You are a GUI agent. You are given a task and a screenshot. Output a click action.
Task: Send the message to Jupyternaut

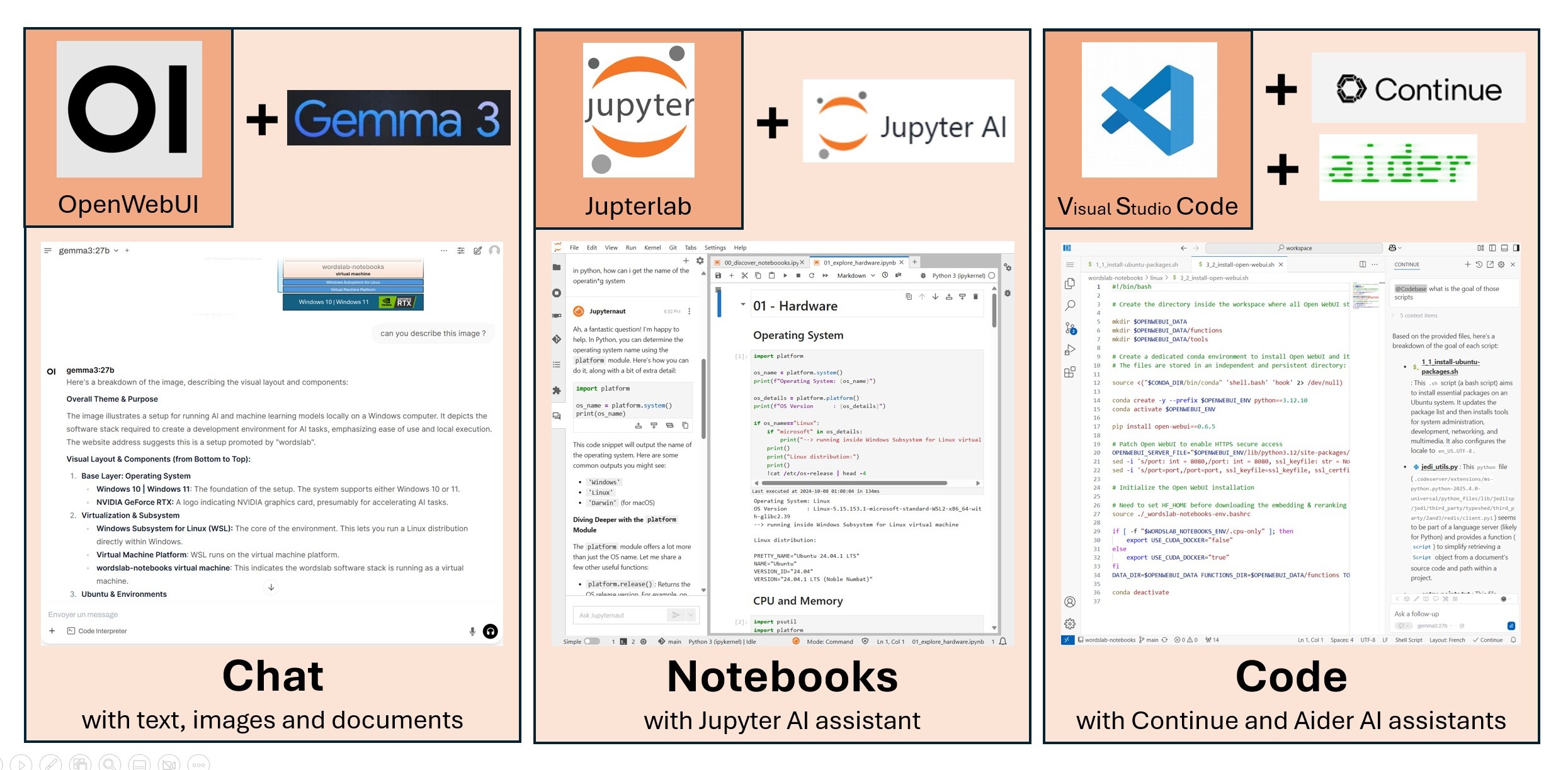coord(676,615)
